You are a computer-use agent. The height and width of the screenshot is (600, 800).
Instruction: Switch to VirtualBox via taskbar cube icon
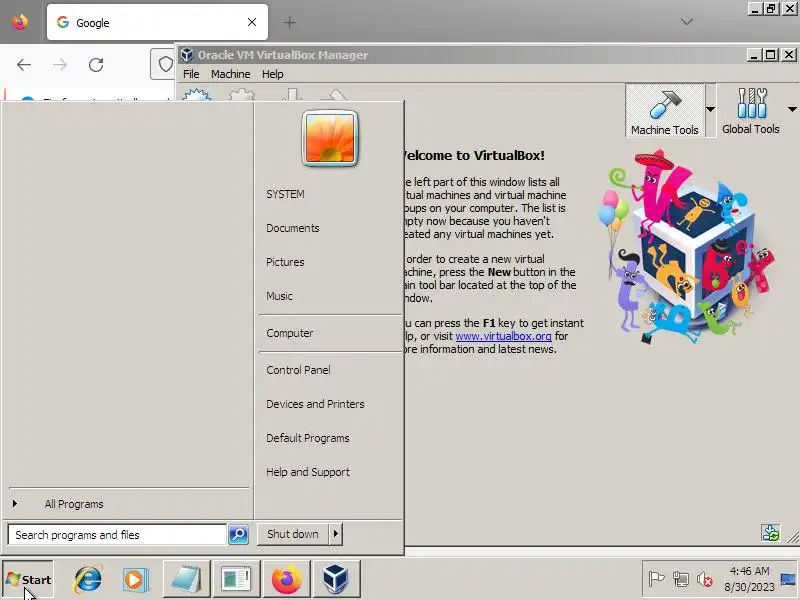(x=336, y=579)
